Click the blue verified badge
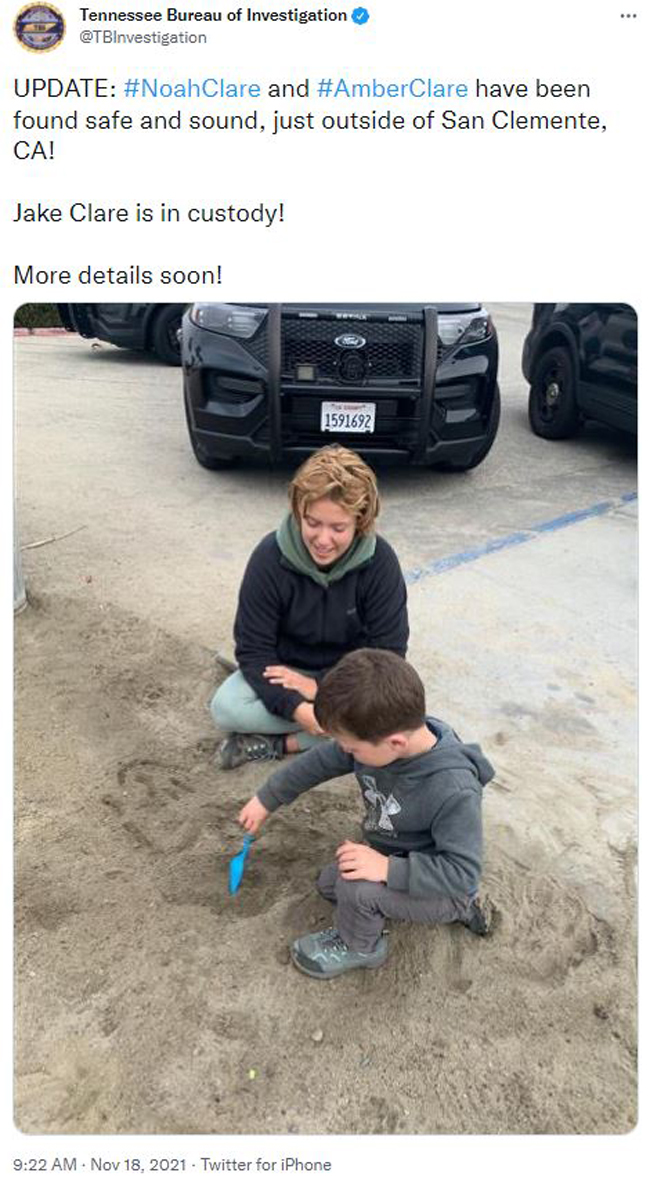Viewport: 650px width, 1187px height. 361,15
